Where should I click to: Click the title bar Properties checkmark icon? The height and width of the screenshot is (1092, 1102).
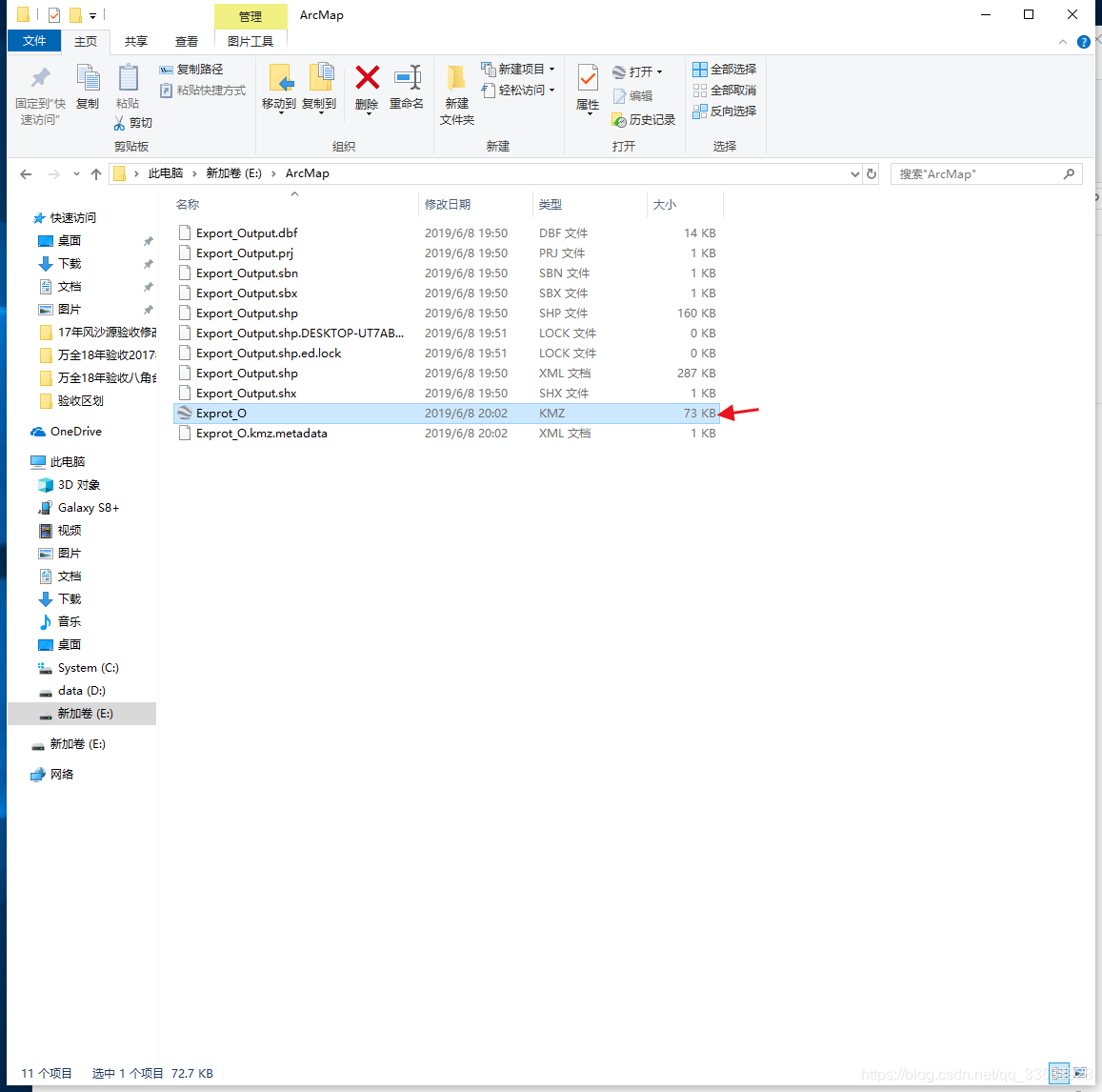[x=54, y=14]
